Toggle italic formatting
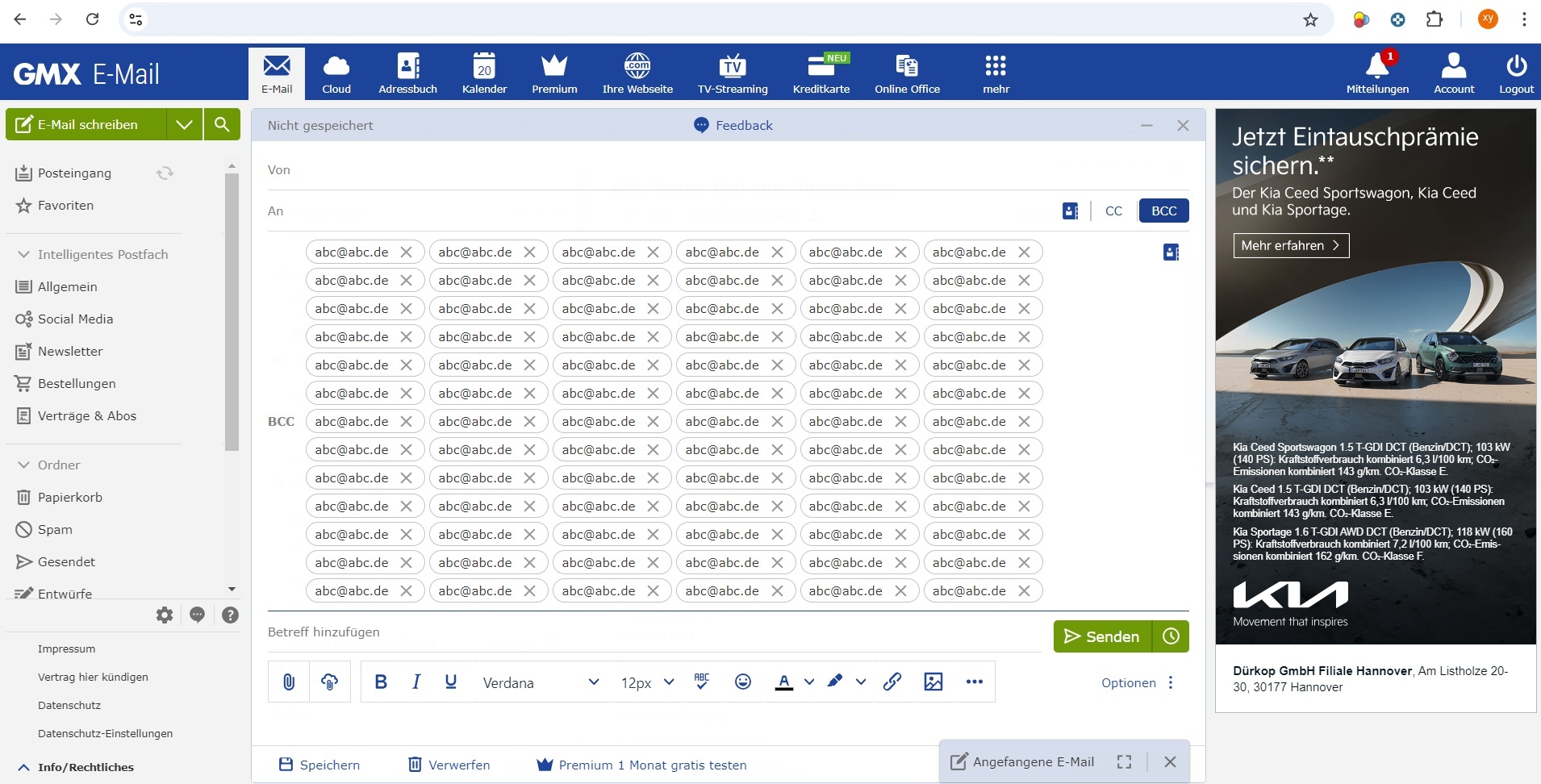 pos(416,682)
